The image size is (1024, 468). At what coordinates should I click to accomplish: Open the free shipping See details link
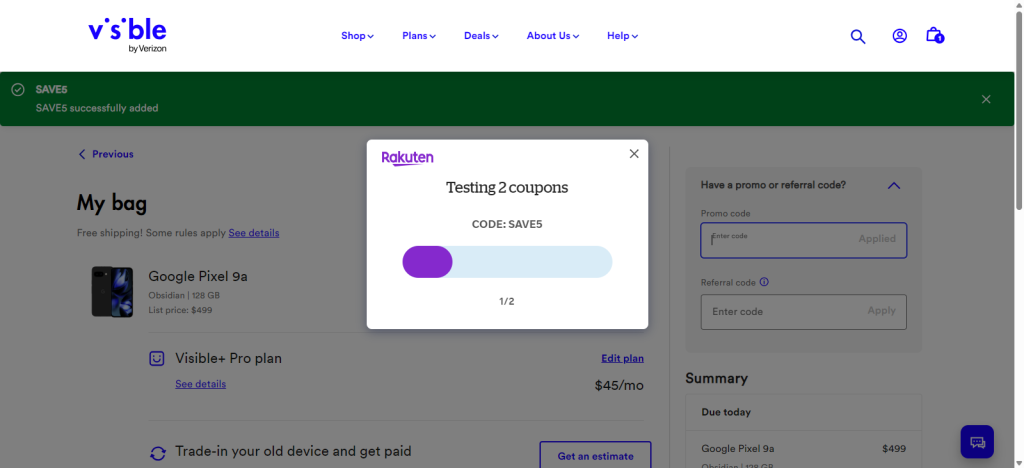click(253, 233)
